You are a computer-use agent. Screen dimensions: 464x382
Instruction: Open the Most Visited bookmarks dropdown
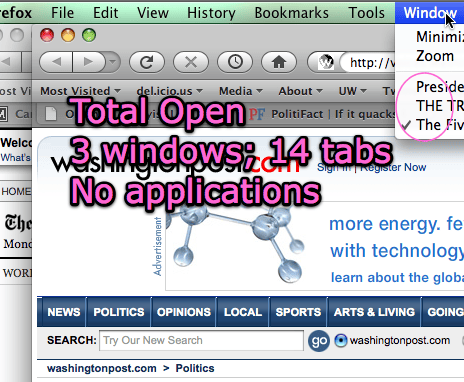[80, 91]
